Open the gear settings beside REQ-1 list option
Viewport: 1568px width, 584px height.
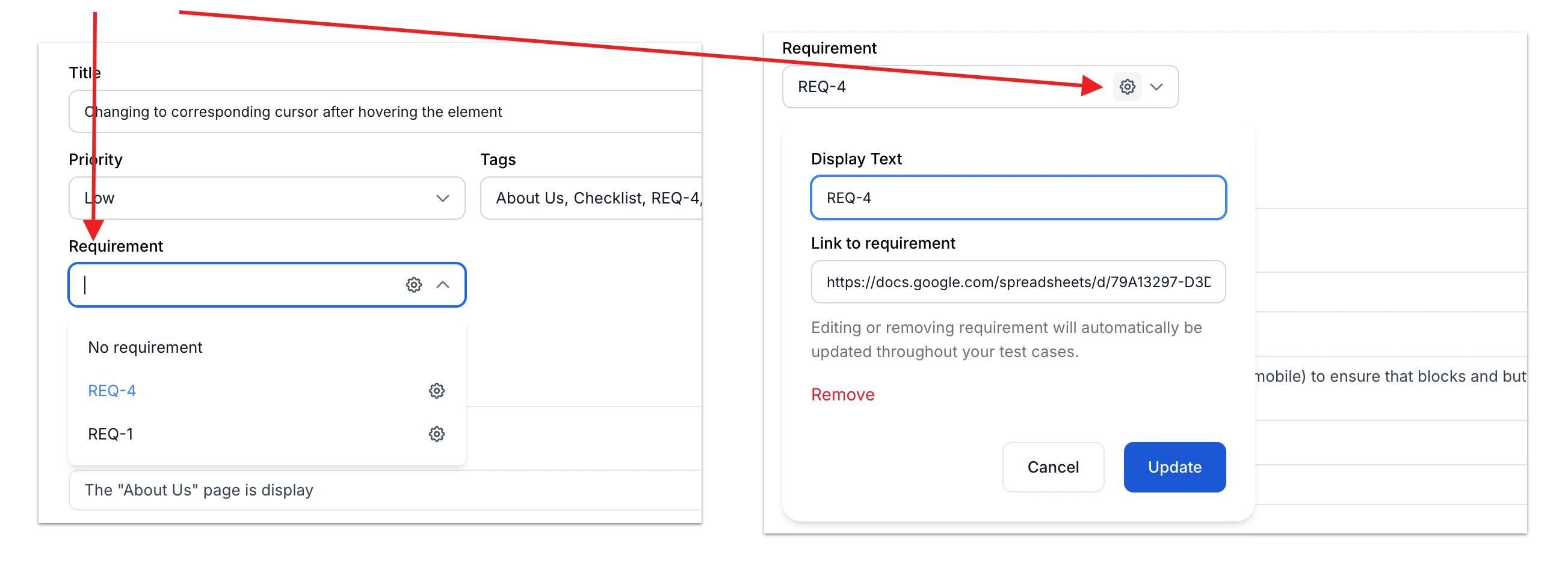coord(437,434)
